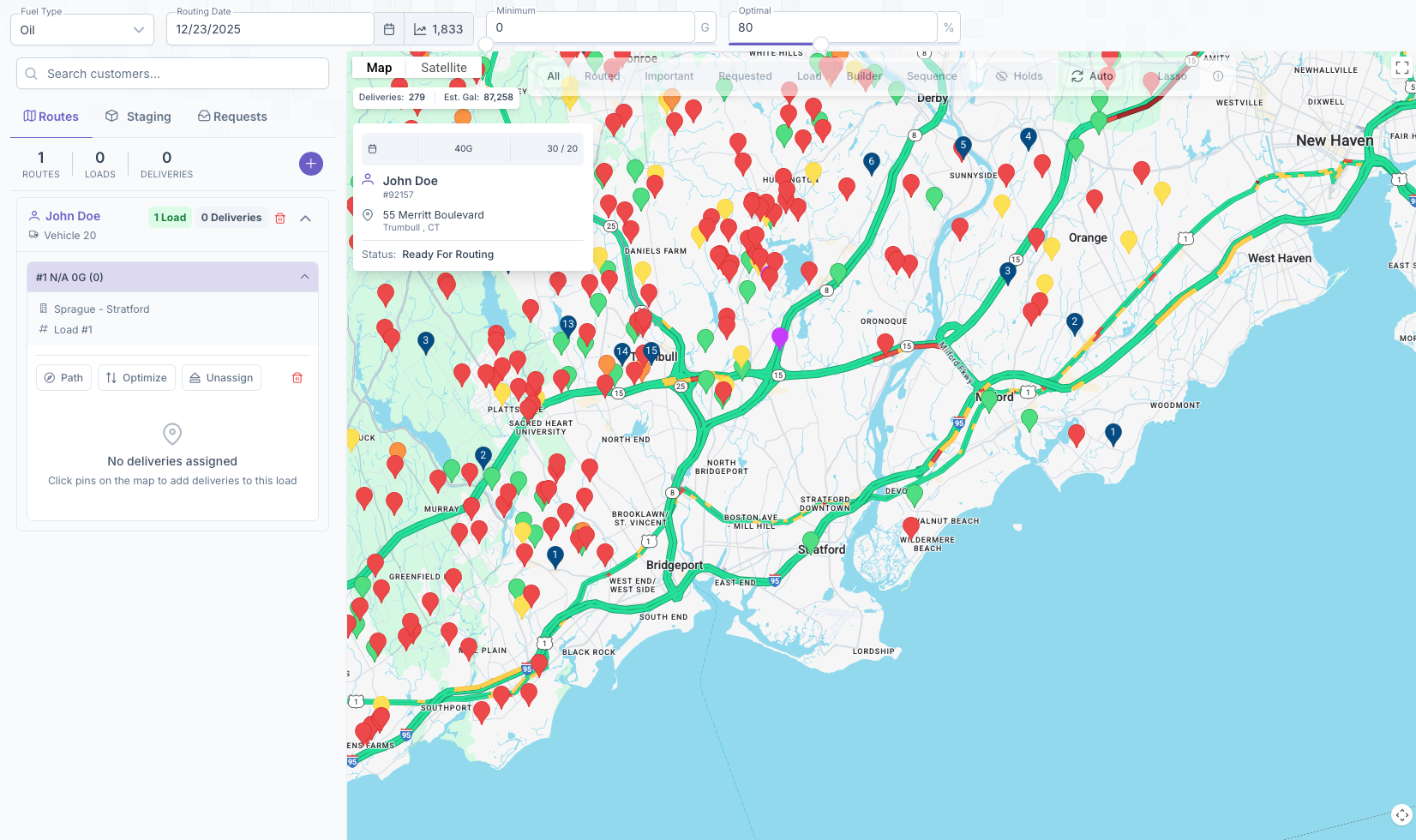This screenshot has width=1416, height=840.
Task: Enter fullscreen map view
Action: 1401,67
